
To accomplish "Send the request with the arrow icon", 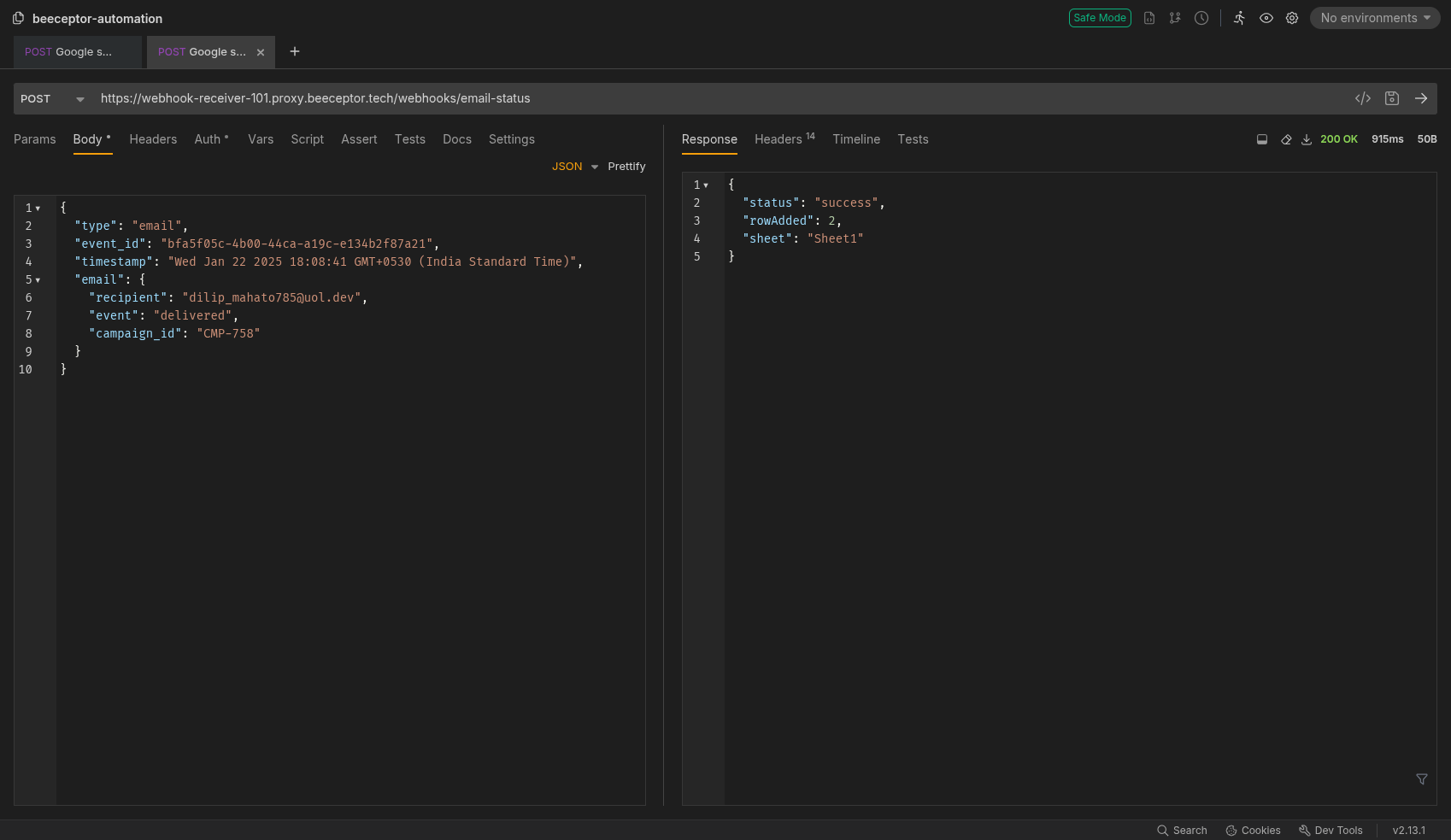I will [1421, 98].
